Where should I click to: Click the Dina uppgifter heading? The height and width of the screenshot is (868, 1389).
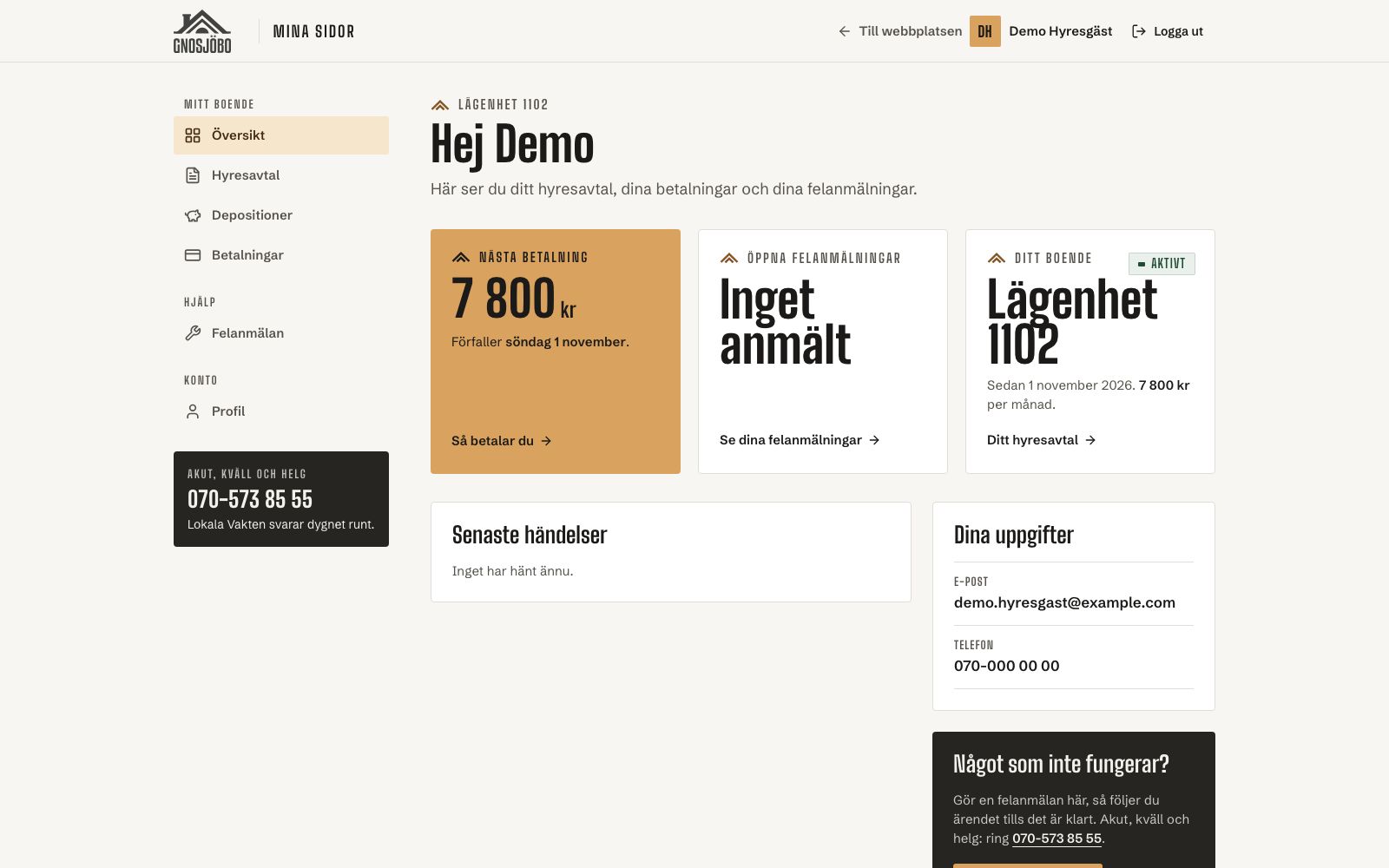pyautogui.click(x=1014, y=535)
